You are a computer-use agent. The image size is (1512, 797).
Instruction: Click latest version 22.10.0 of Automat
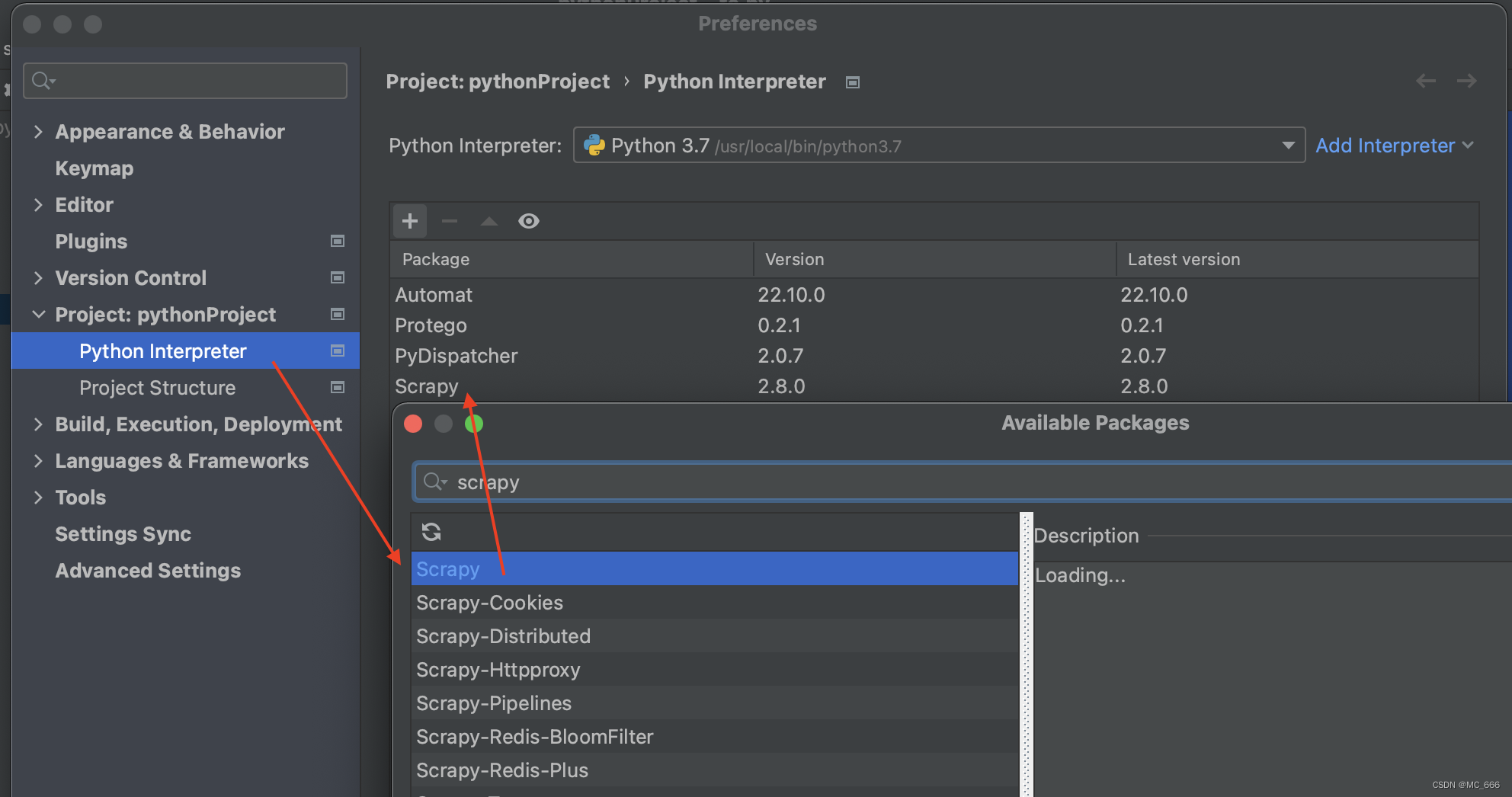pos(1154,295)
